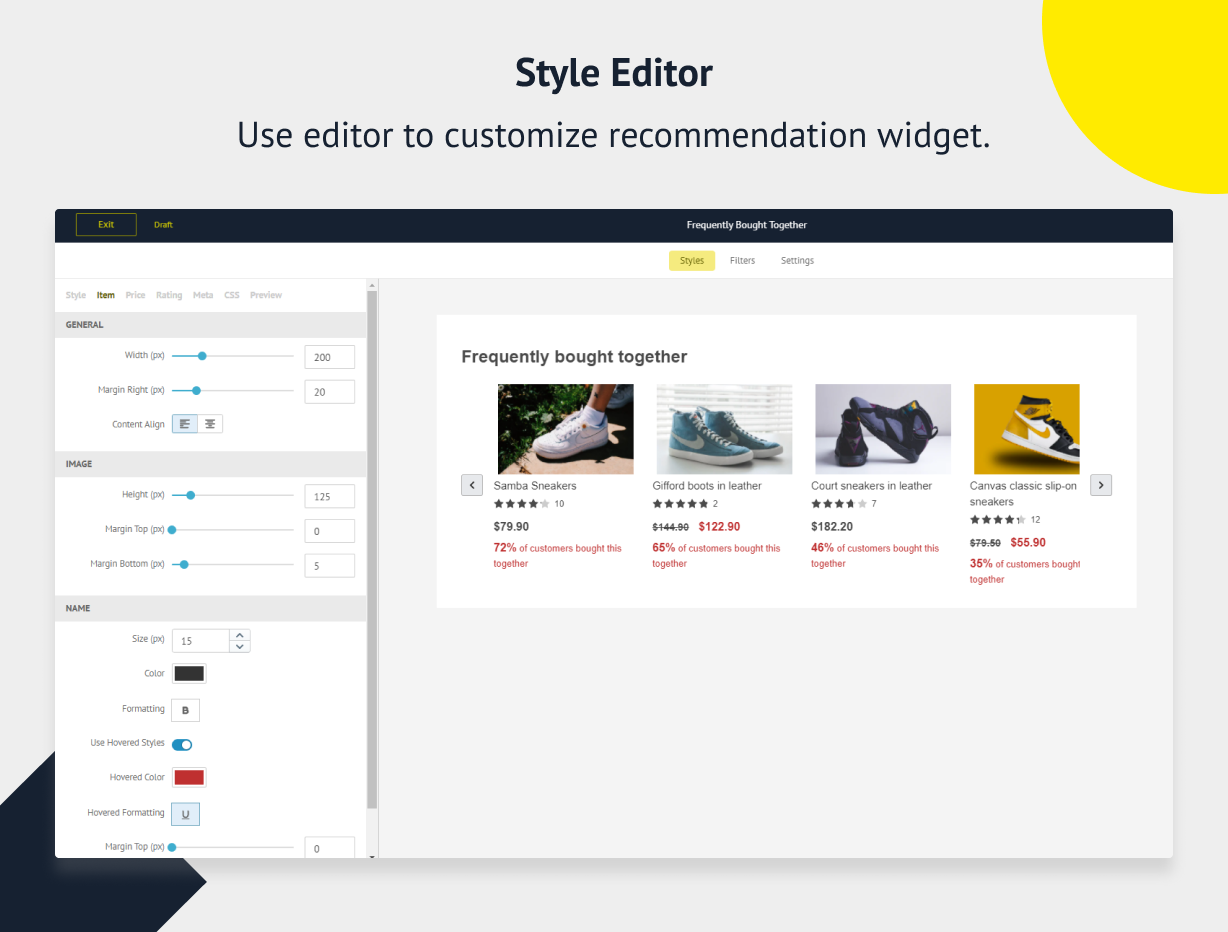Click the $122.90 sale price
This screenshot has width=1228, height=932.
point(719,527)
